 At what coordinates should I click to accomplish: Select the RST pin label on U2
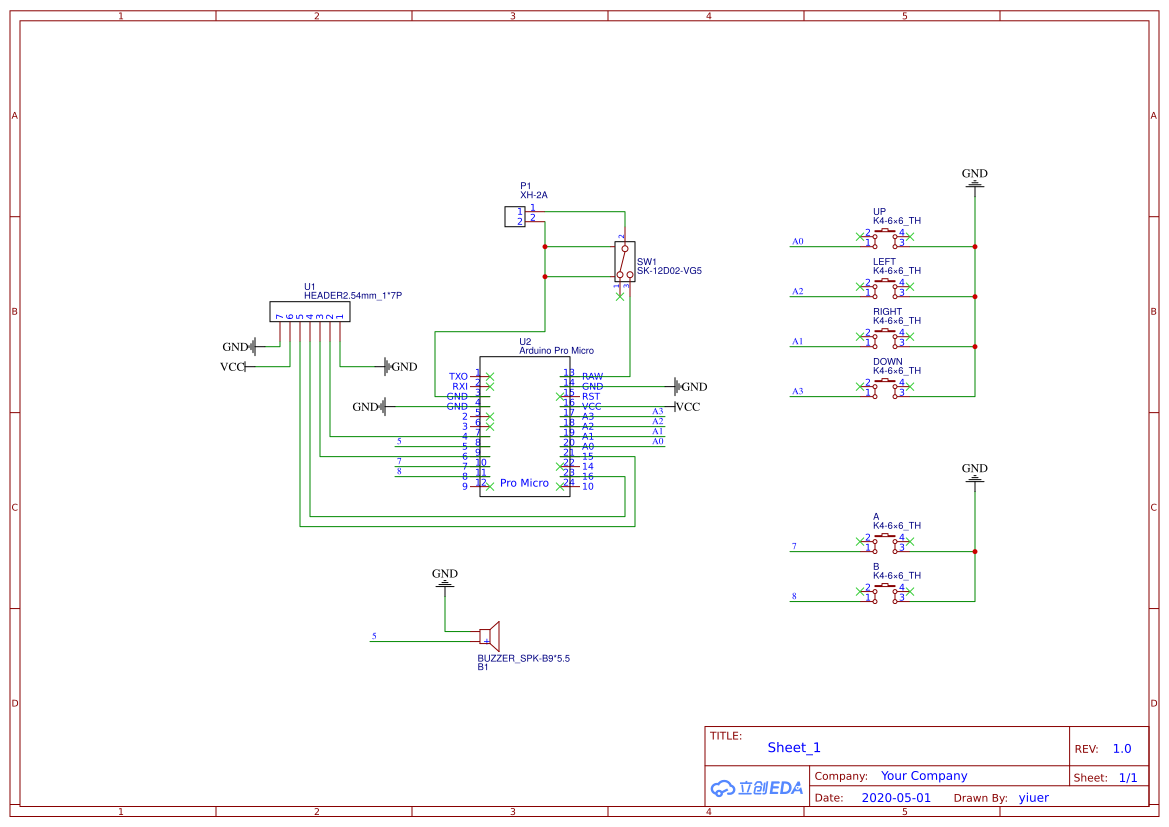(x=591, y=397)
